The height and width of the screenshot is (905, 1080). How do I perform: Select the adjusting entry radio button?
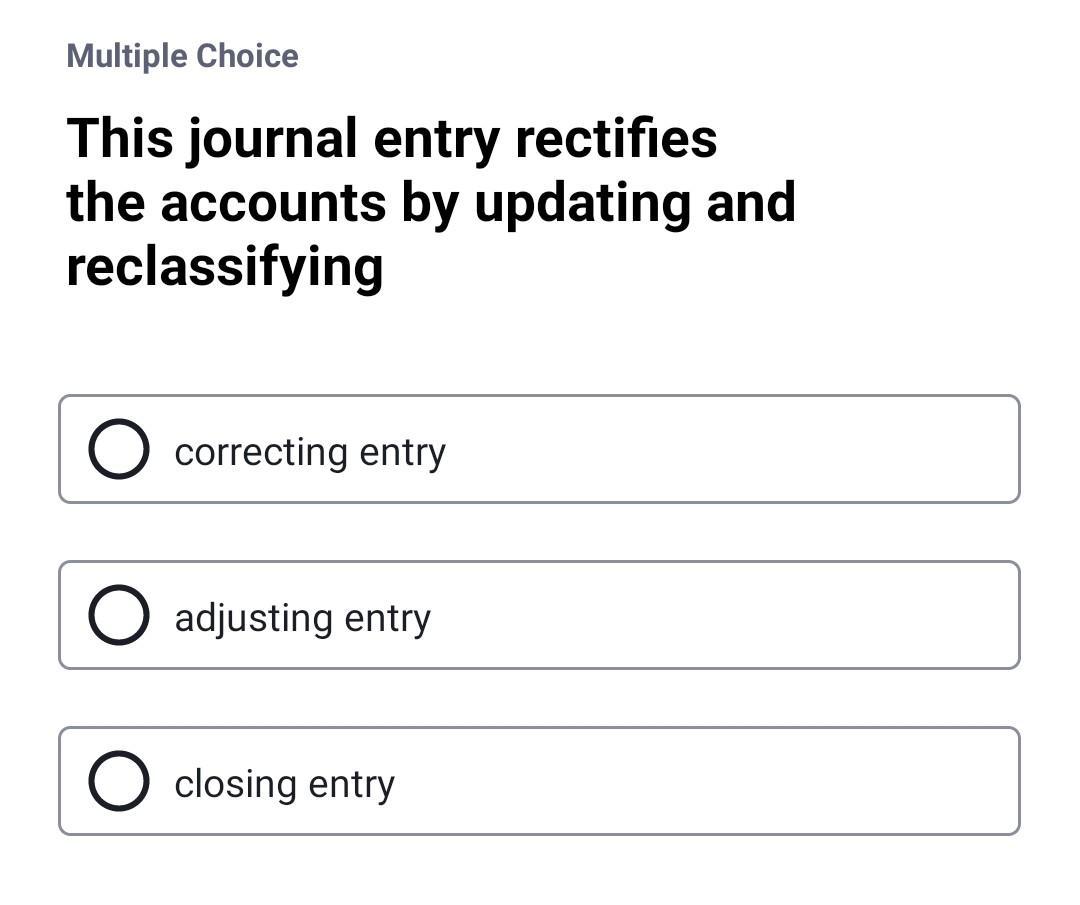(118, 614)
